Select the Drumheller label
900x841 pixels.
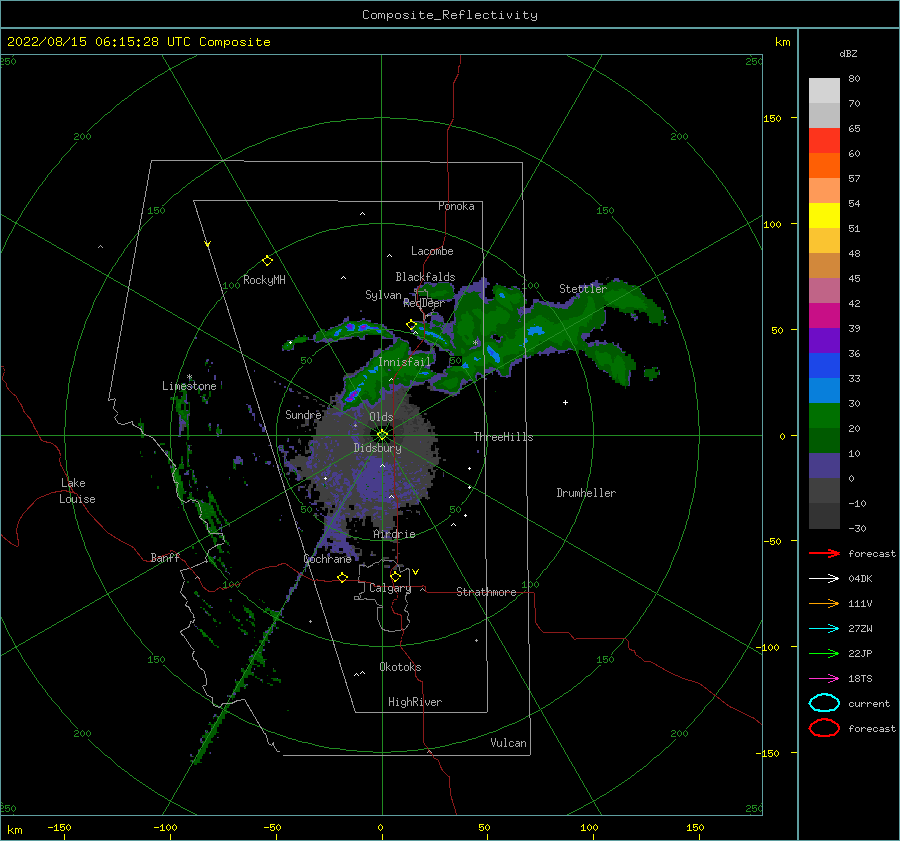click(586, 493)
